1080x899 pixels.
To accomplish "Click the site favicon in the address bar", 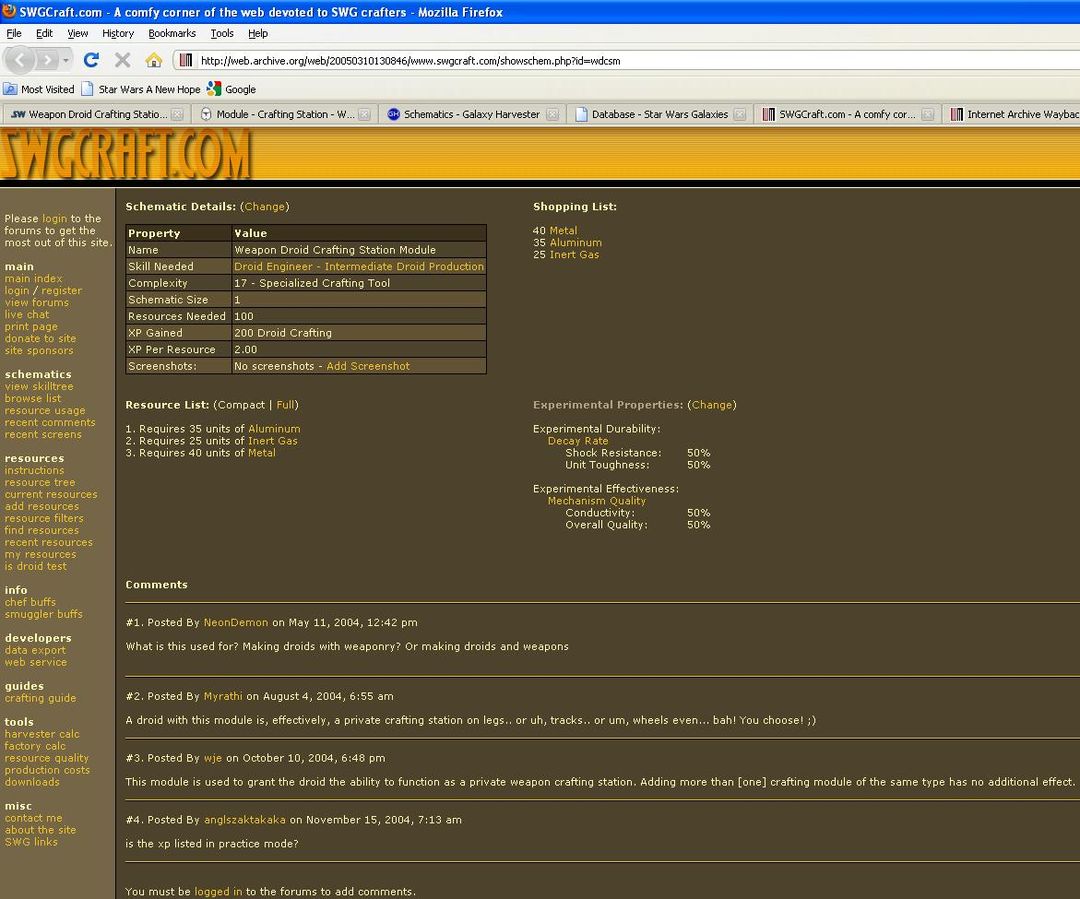I will click(x=185, y=60).
